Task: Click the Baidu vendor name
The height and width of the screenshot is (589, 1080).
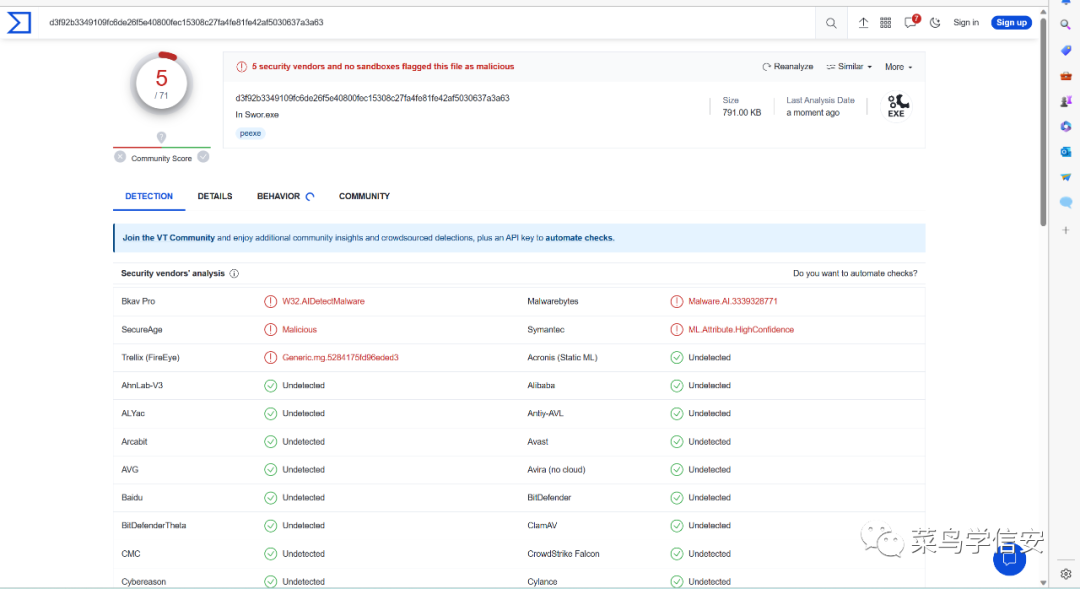Action: click(132, 497)
